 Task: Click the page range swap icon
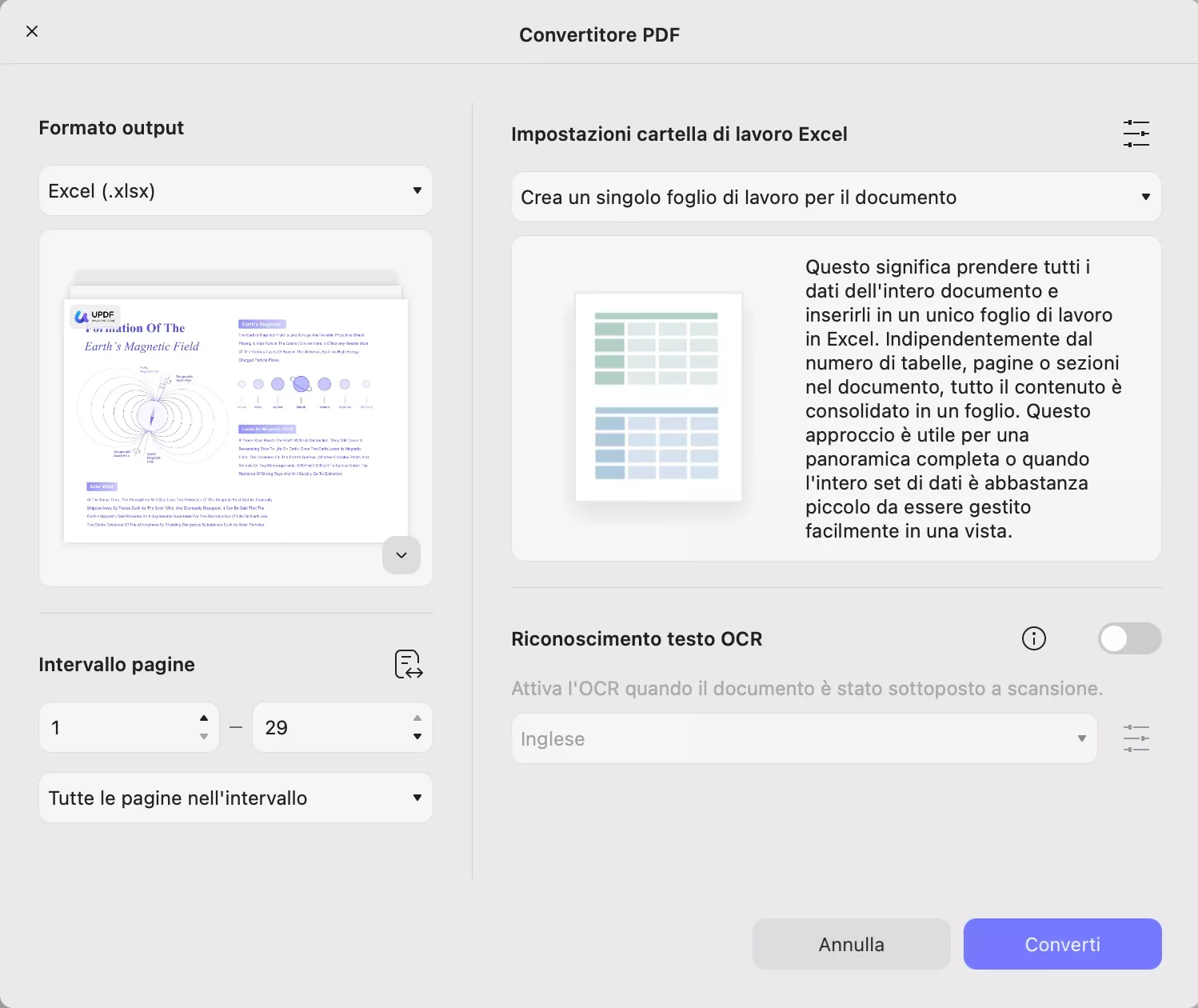pos(409,664)
